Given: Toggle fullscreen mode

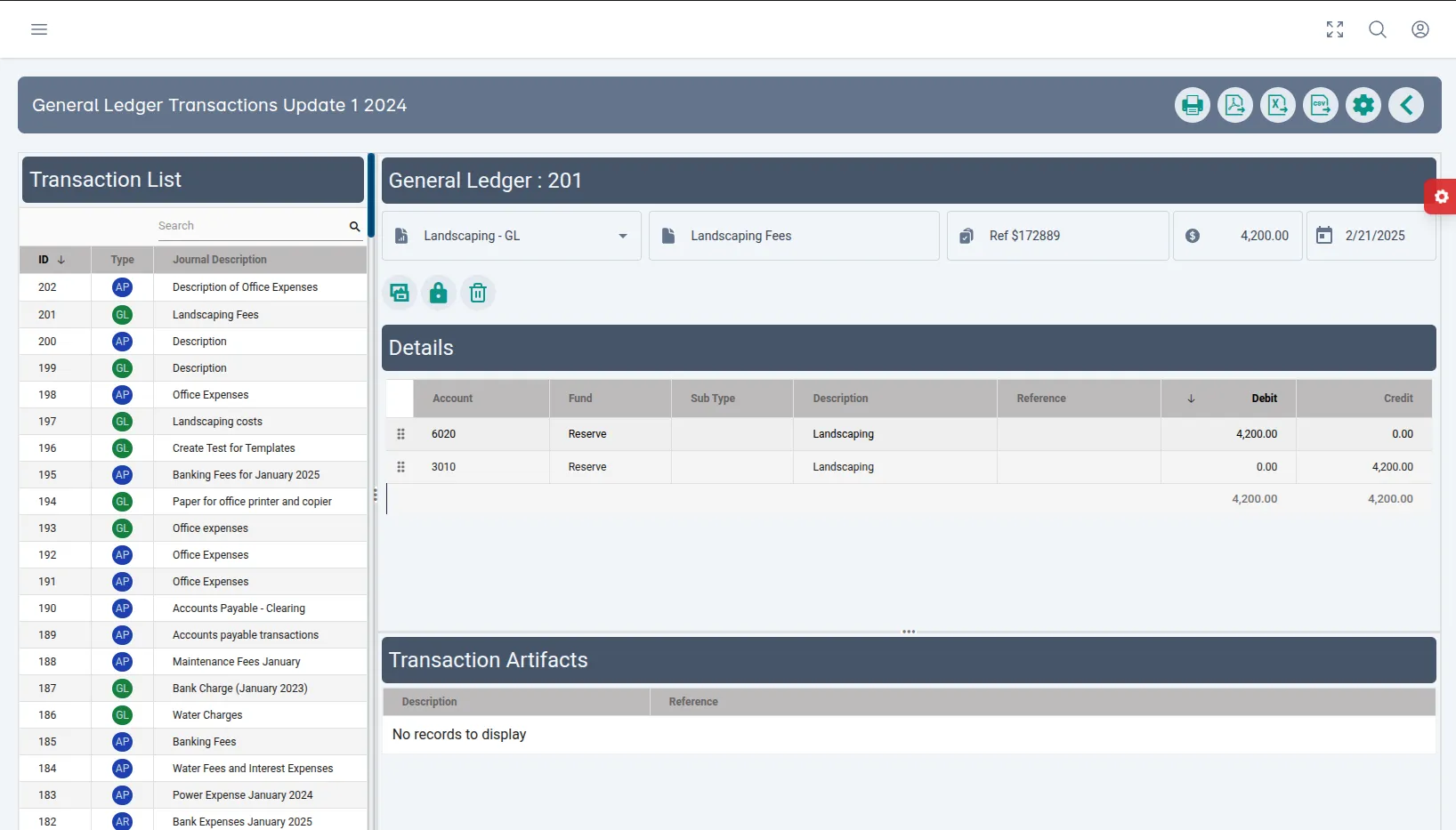Looking at the screenshot, I should [x=1334, y=29].
